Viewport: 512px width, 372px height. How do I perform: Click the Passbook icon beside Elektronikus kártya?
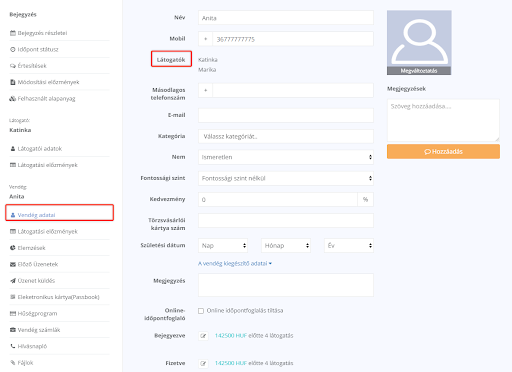pos(13,297)
